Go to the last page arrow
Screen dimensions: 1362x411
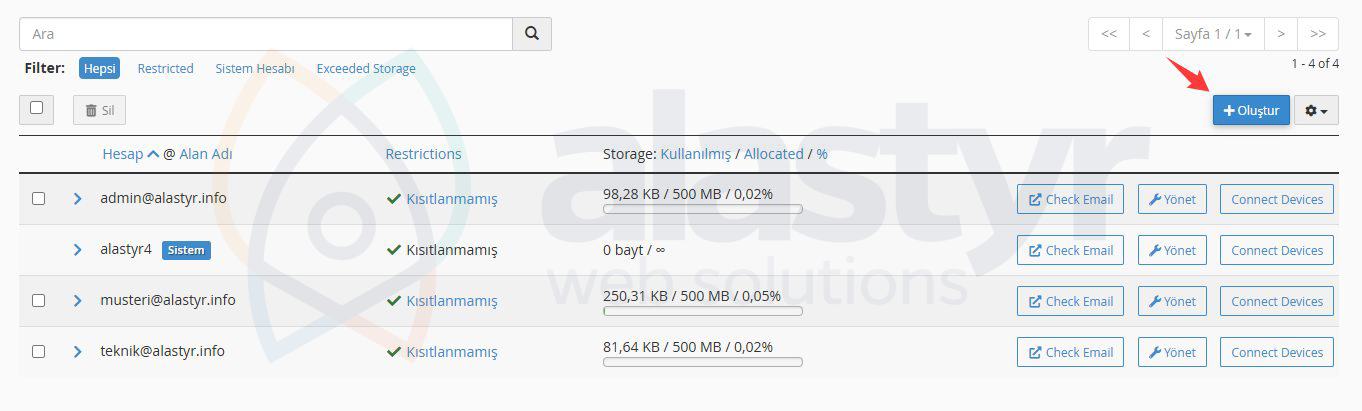coord(1317,34)
